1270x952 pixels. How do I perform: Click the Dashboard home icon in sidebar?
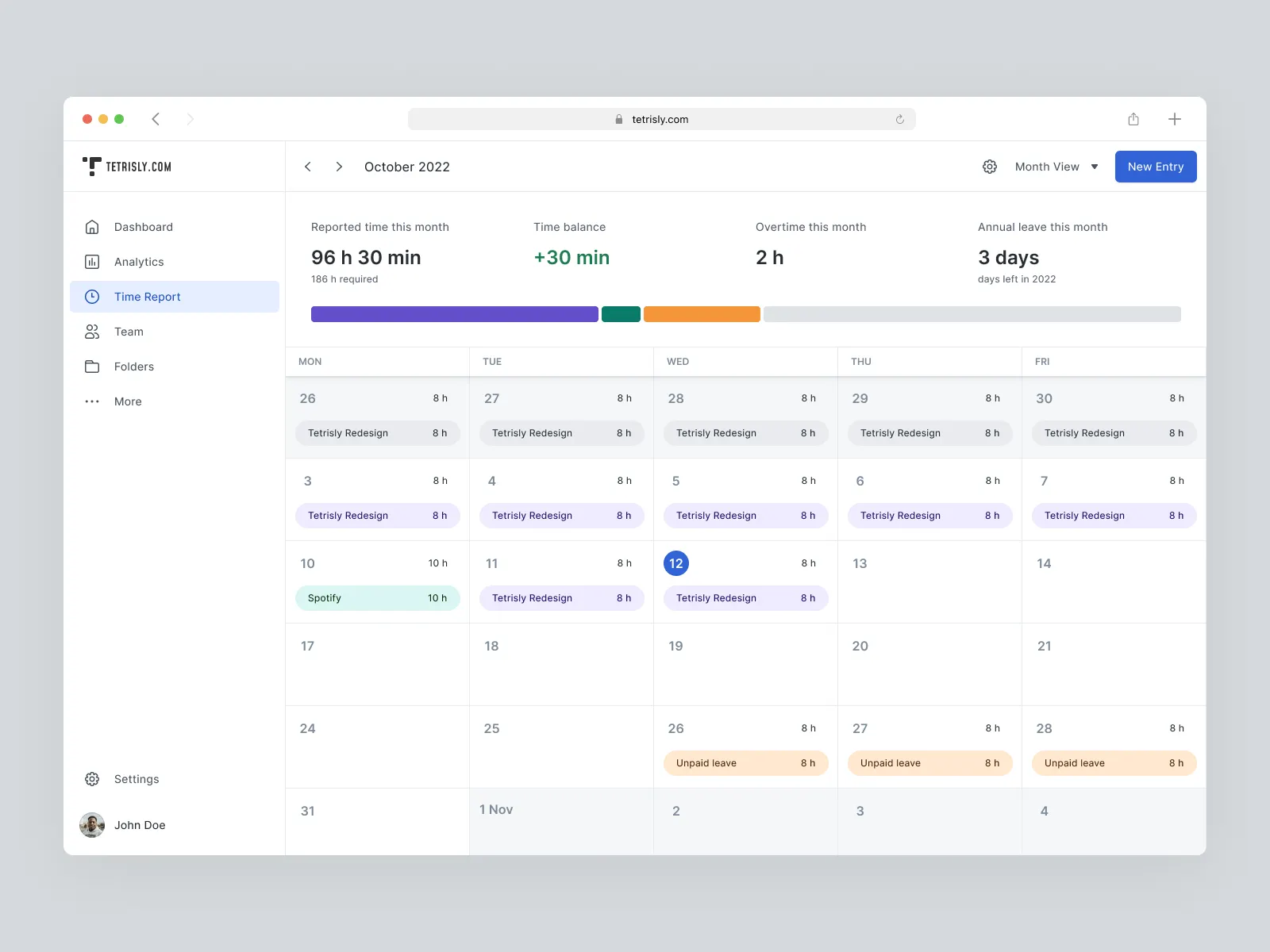[92, 227]
